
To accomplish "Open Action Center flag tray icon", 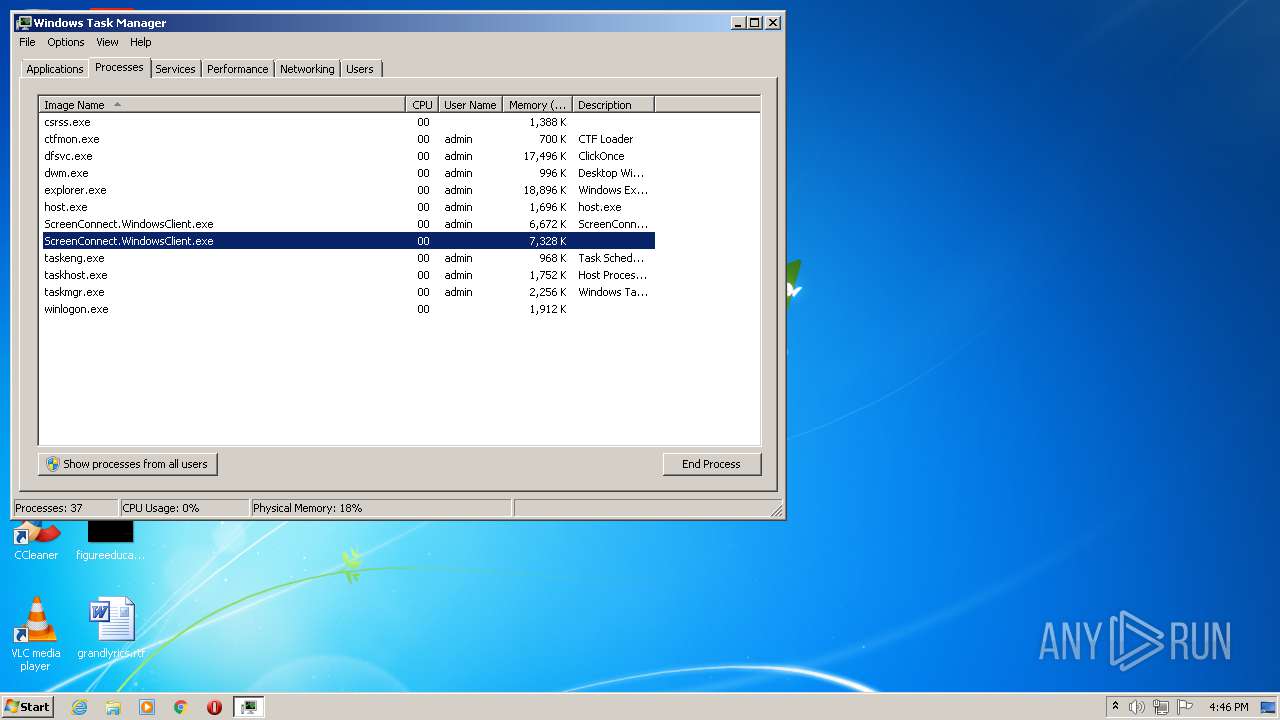I will (x=1183, y=707).
